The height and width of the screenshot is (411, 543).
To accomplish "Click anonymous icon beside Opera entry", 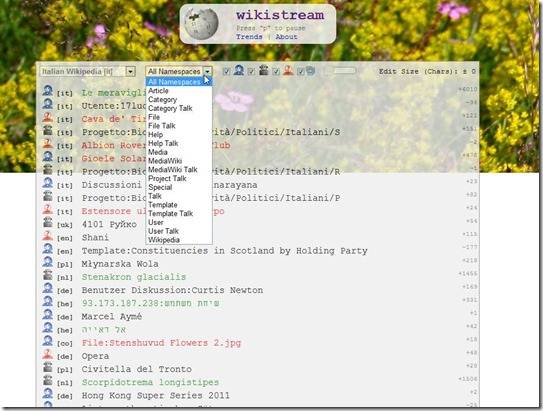I will point(47,354).
